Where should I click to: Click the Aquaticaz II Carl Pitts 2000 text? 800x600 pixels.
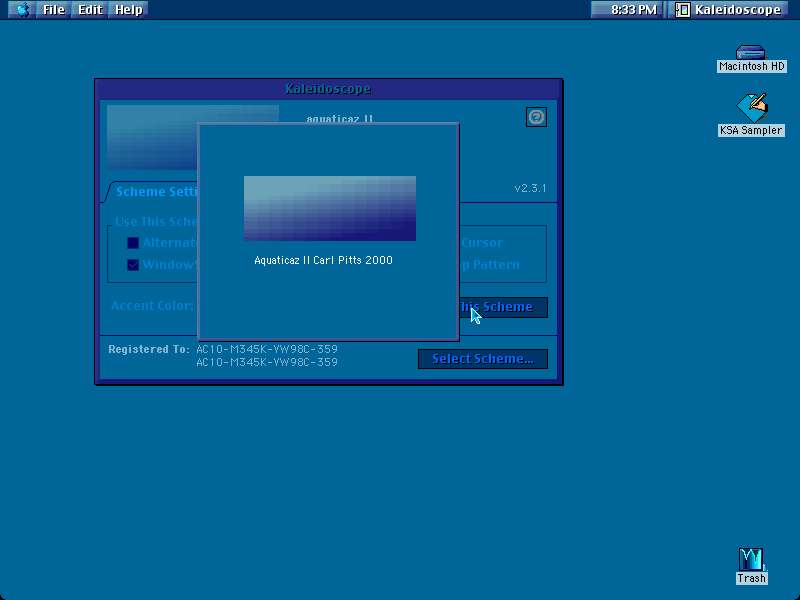point(323,260)
